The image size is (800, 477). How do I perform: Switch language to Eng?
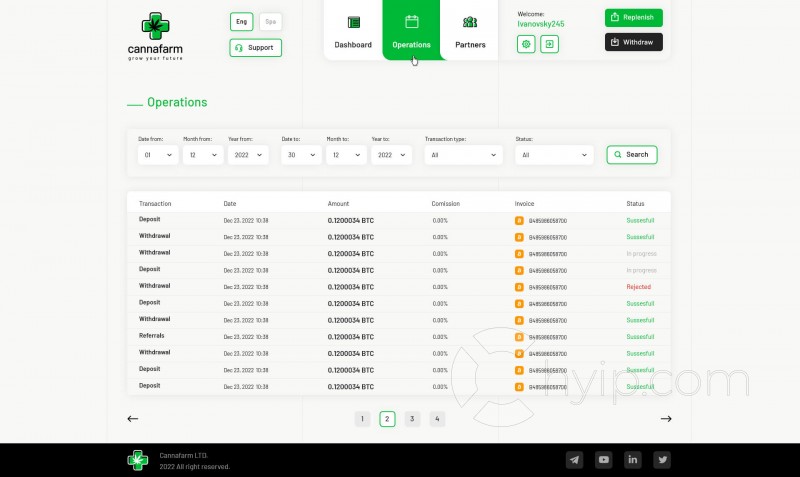[241, 22]
